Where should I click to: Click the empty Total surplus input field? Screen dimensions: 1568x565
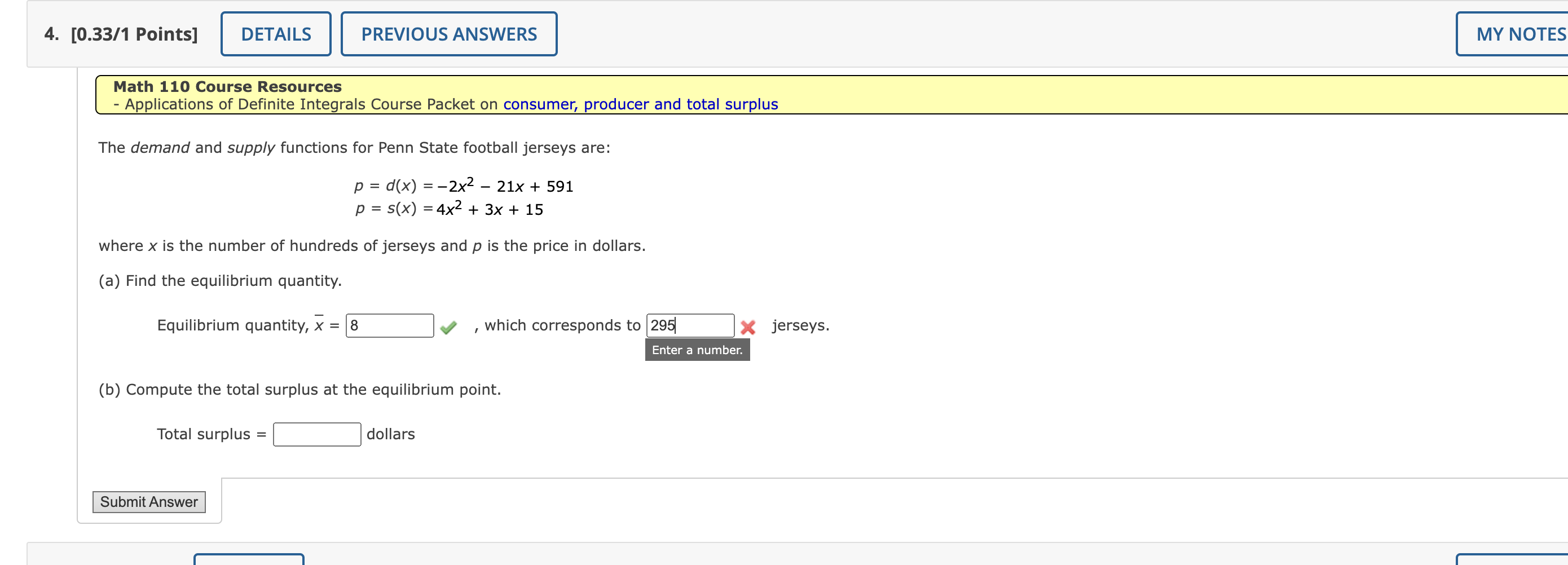316,434
